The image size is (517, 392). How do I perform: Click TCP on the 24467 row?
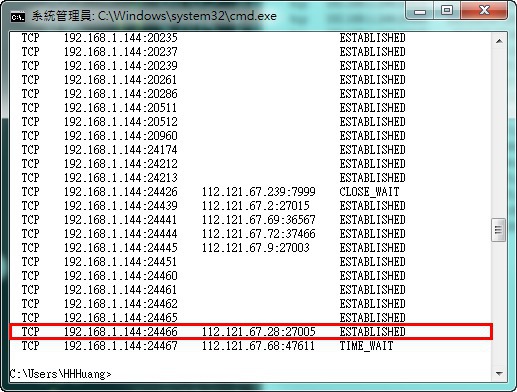pos(30,346)
